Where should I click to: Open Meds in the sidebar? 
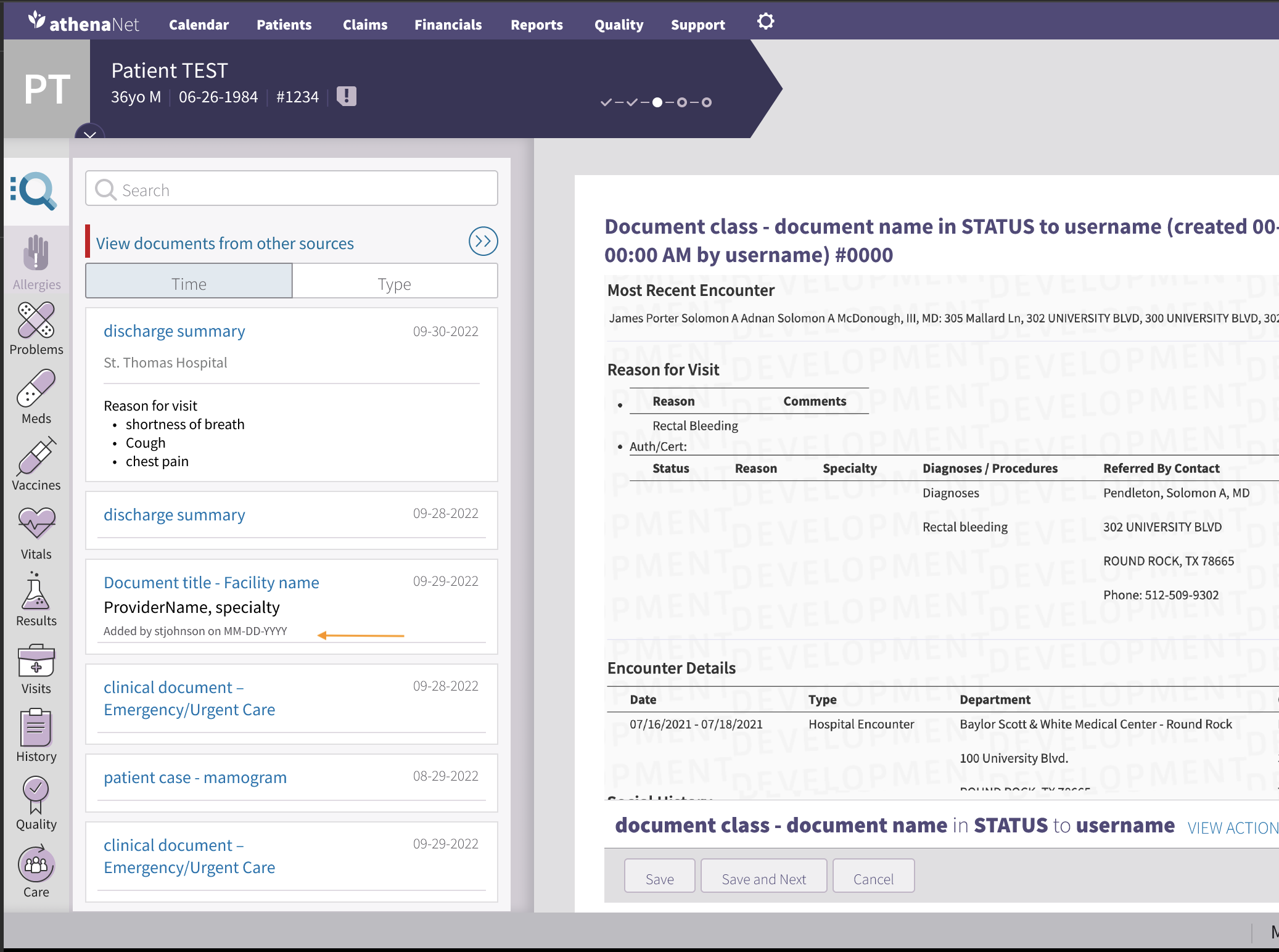tap(36, 398)
